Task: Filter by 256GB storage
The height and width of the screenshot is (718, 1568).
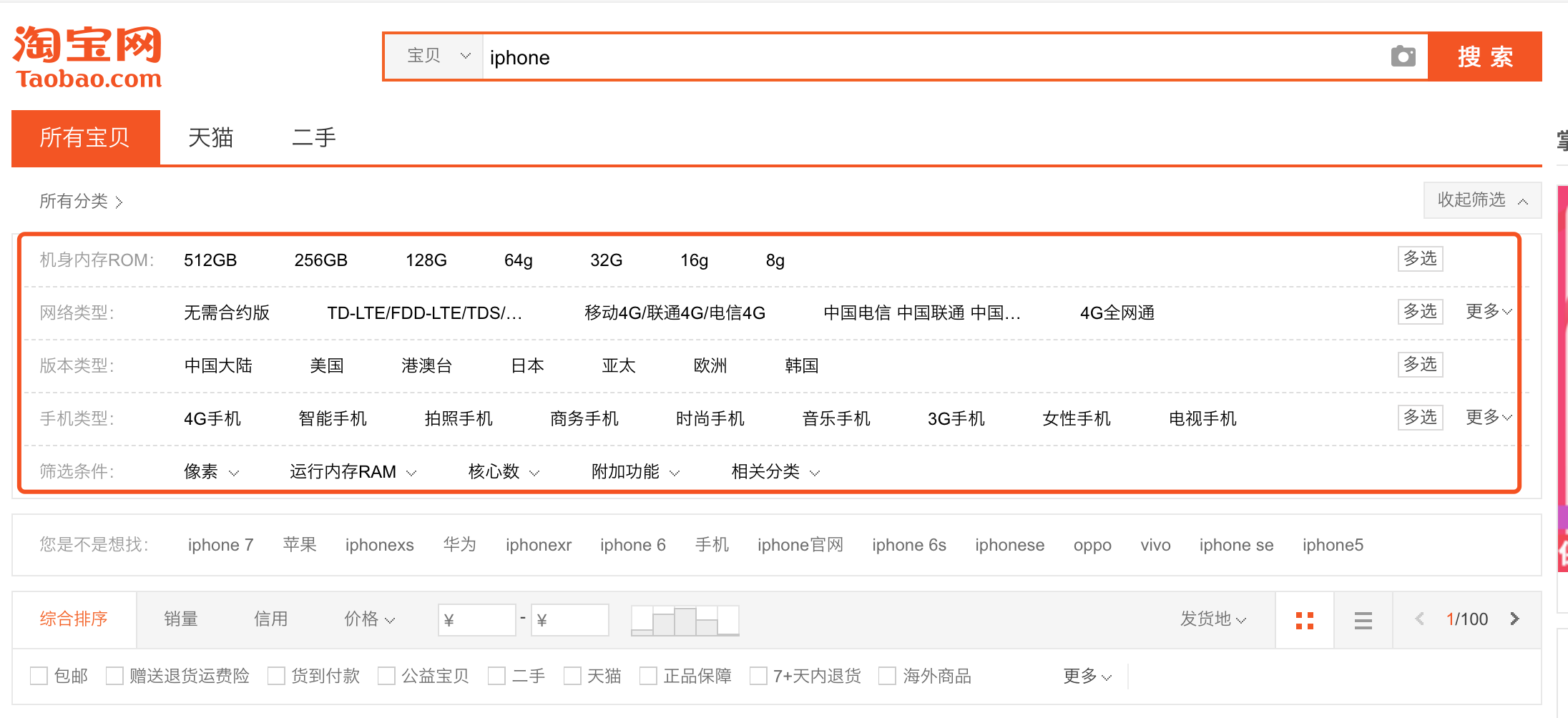Action: (321, 260)
